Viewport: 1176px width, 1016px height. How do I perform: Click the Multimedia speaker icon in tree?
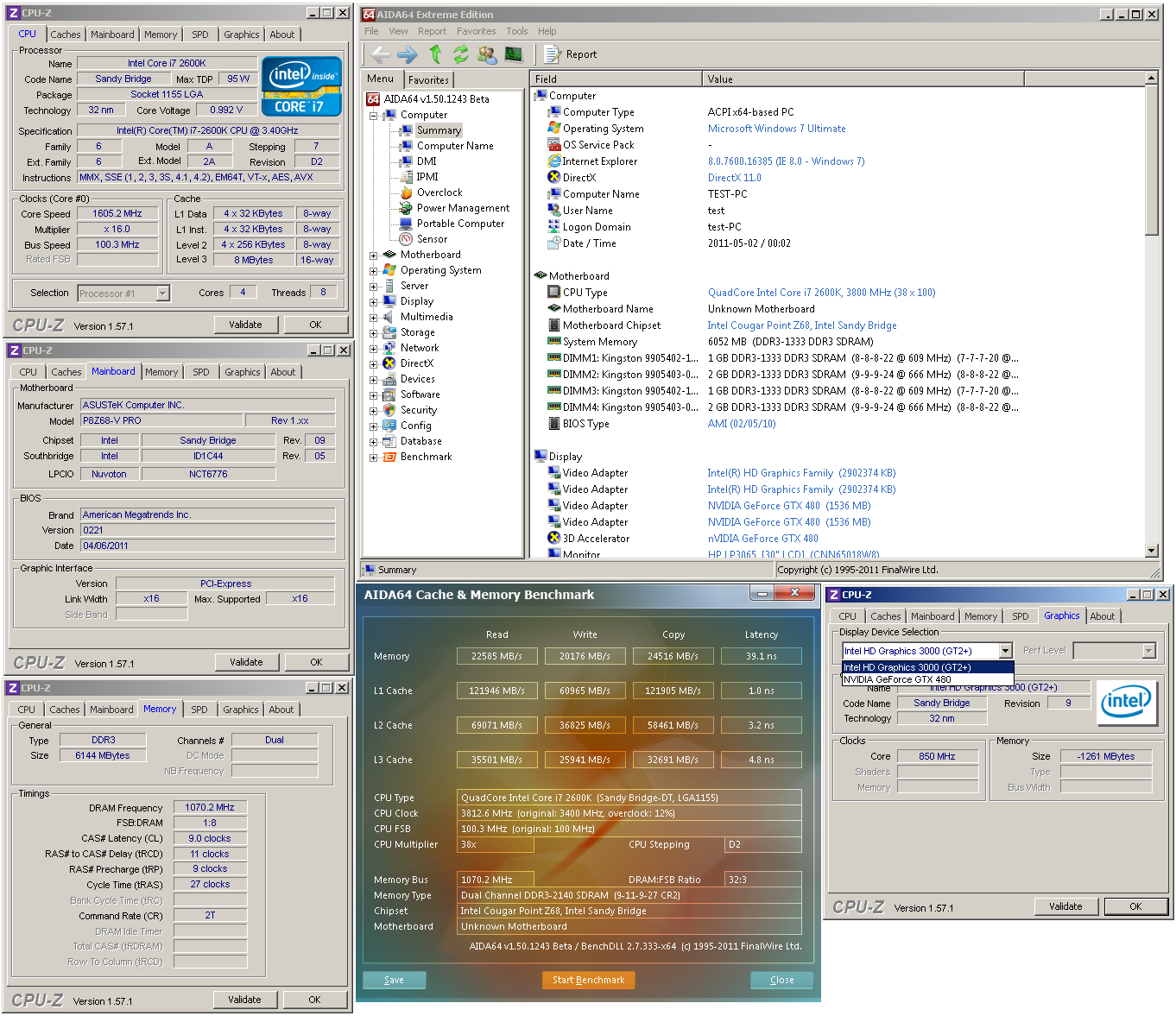click(x=389, y=317)
